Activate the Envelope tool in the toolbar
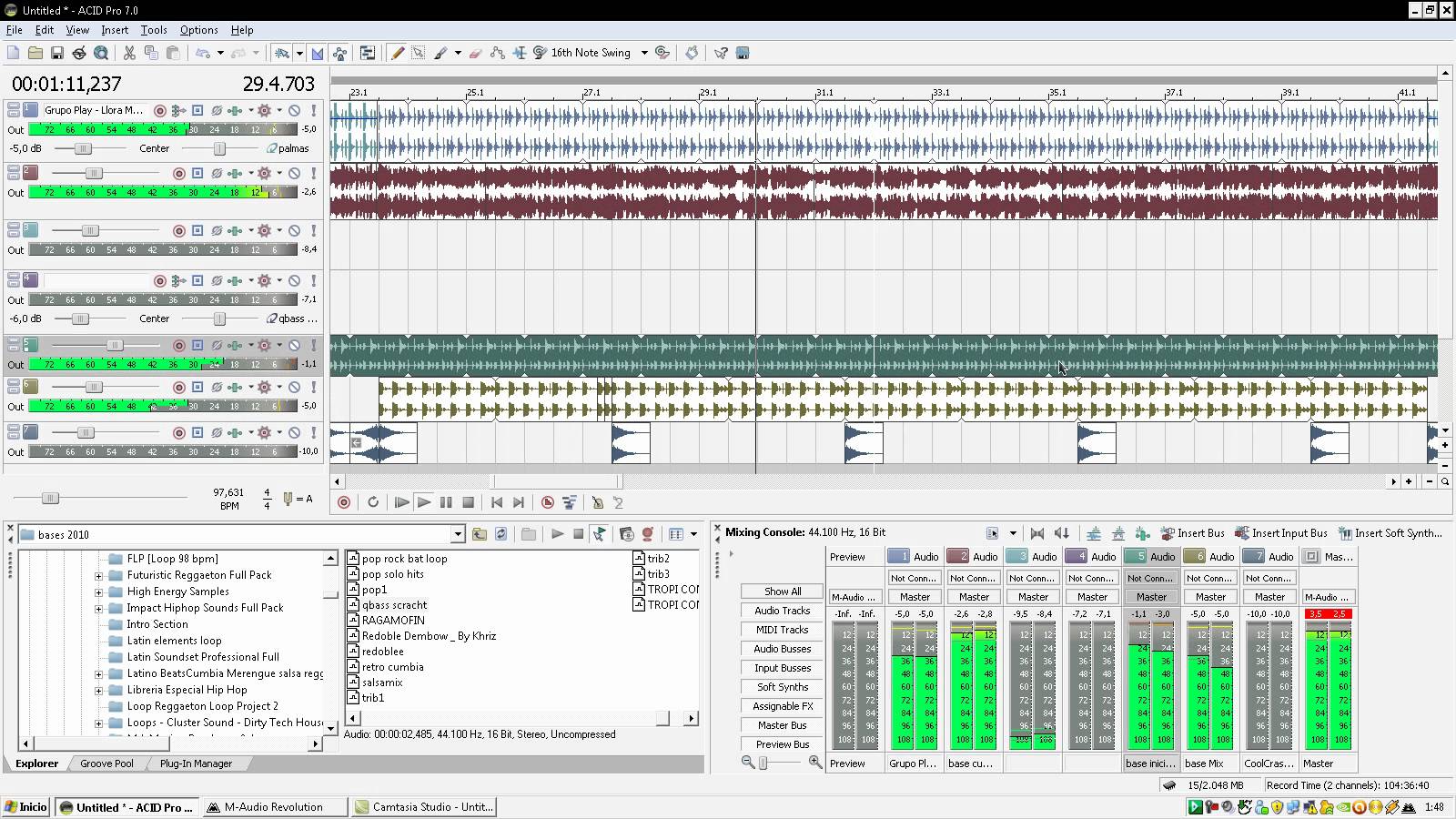The width and height of the screenshot is (1456, 819). pyautogui.click(x=498, y=54)
